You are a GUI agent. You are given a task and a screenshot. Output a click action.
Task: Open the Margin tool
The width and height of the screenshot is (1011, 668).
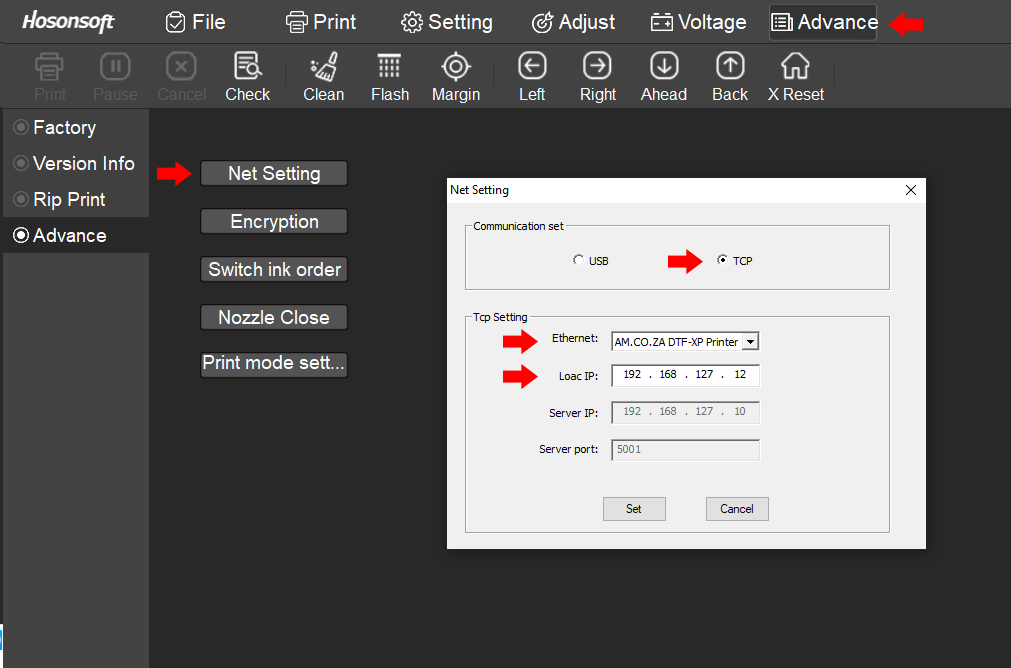click(x=455, y=75)
